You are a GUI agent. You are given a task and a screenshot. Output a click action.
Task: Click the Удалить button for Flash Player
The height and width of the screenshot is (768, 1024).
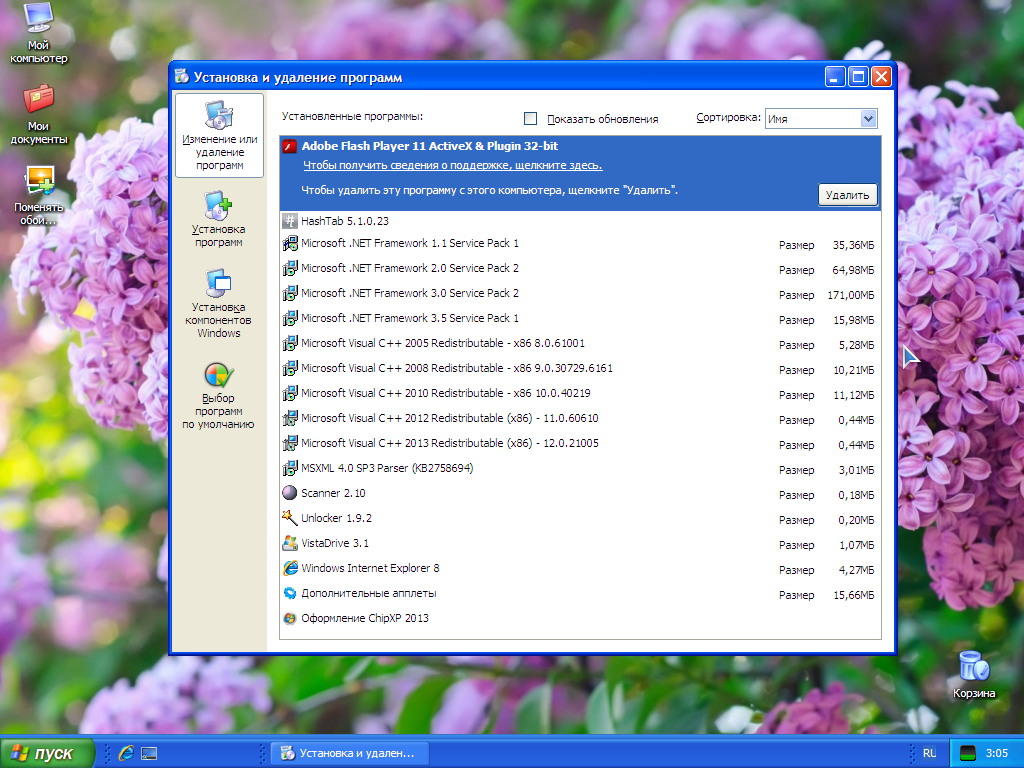click(847, 195)
